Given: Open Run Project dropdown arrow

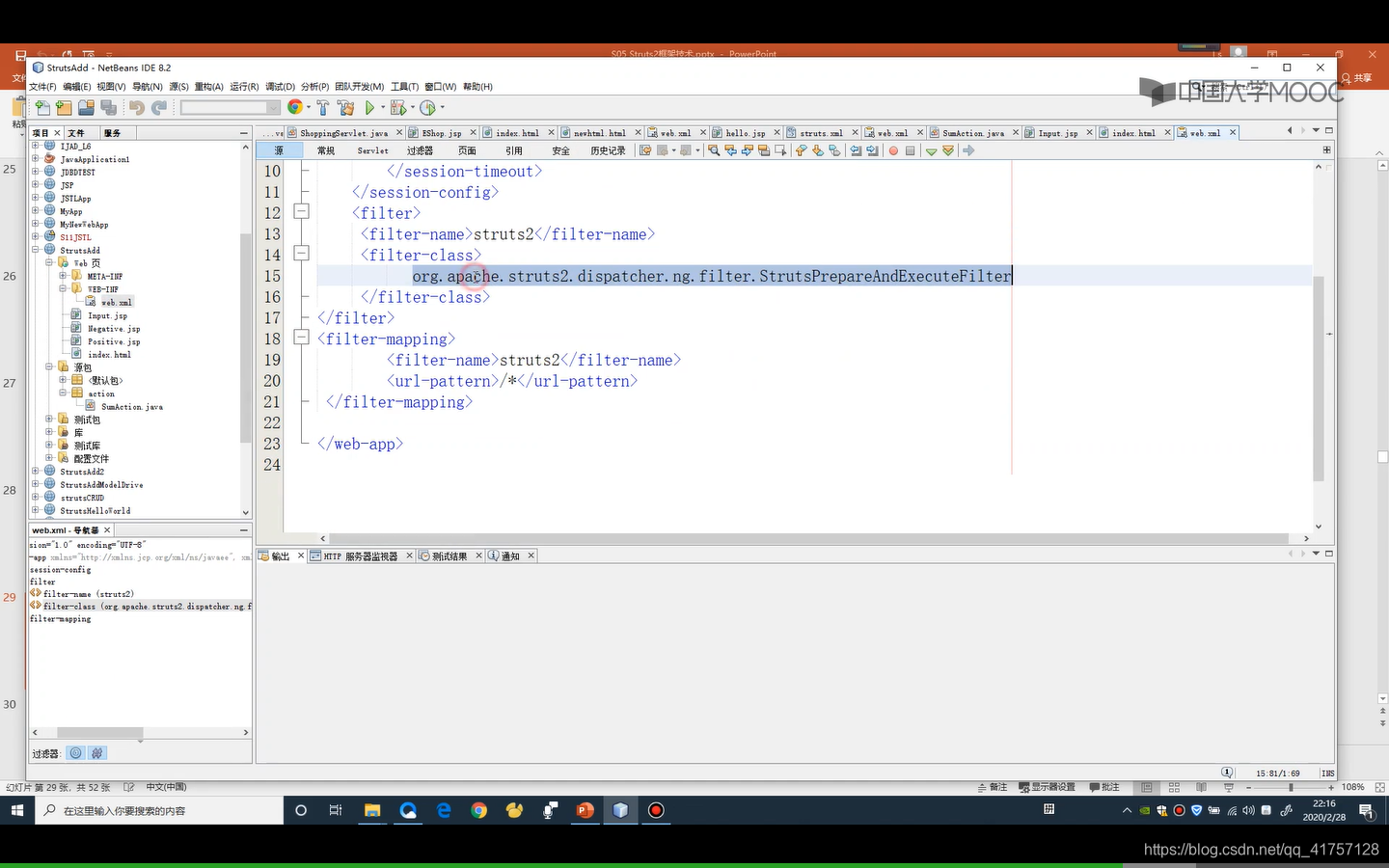Looking at the screenshot, I should click(x=382, y=108).
